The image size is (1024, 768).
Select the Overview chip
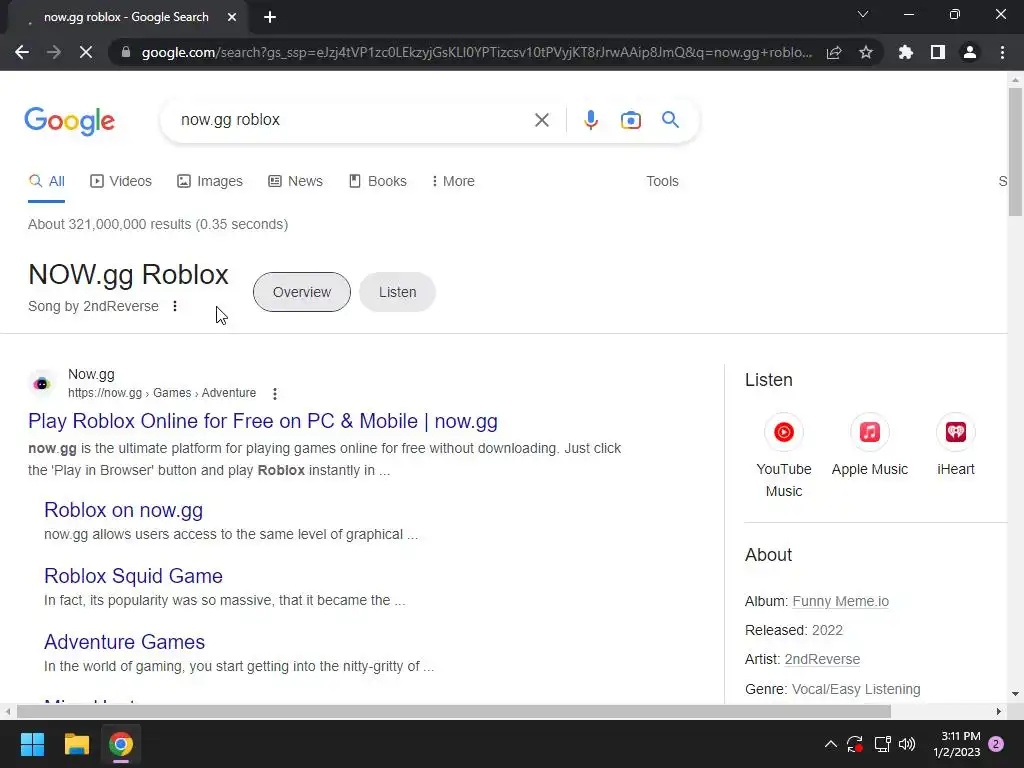302,292
